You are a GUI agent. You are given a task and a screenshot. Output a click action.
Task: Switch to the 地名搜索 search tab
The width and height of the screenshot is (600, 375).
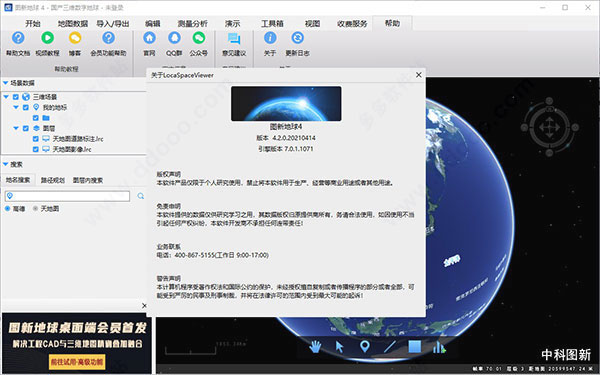click(x=18, y=180)
